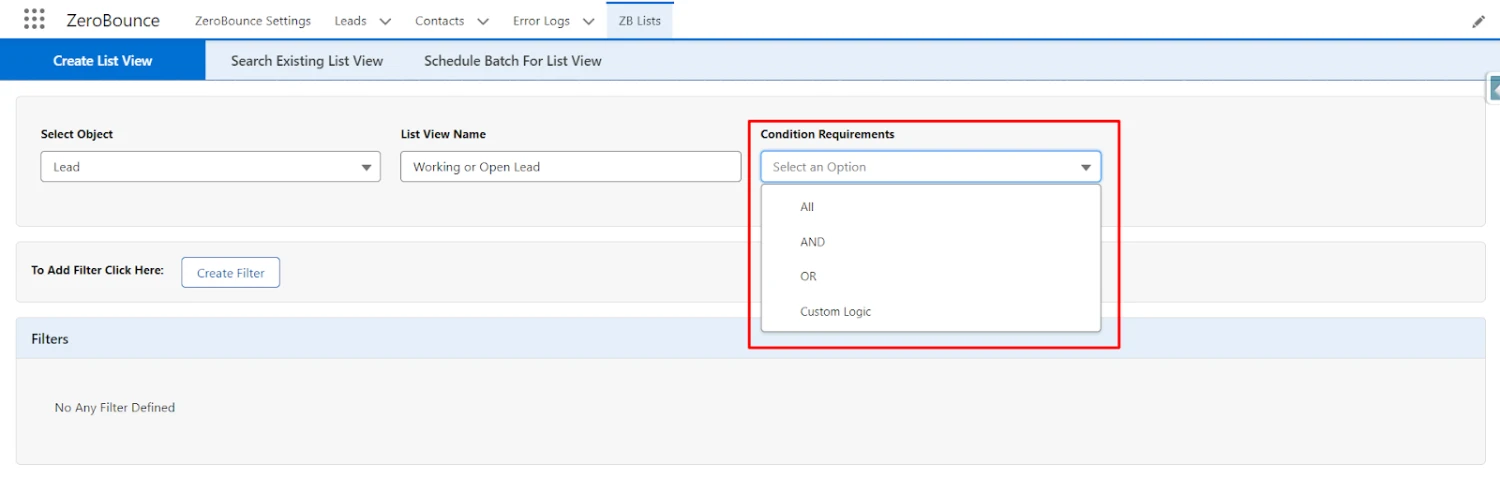The width and height of the screenshot is (1500, 479).
Task: Select the Custom Logic option
Action: (x=835, y=312)
